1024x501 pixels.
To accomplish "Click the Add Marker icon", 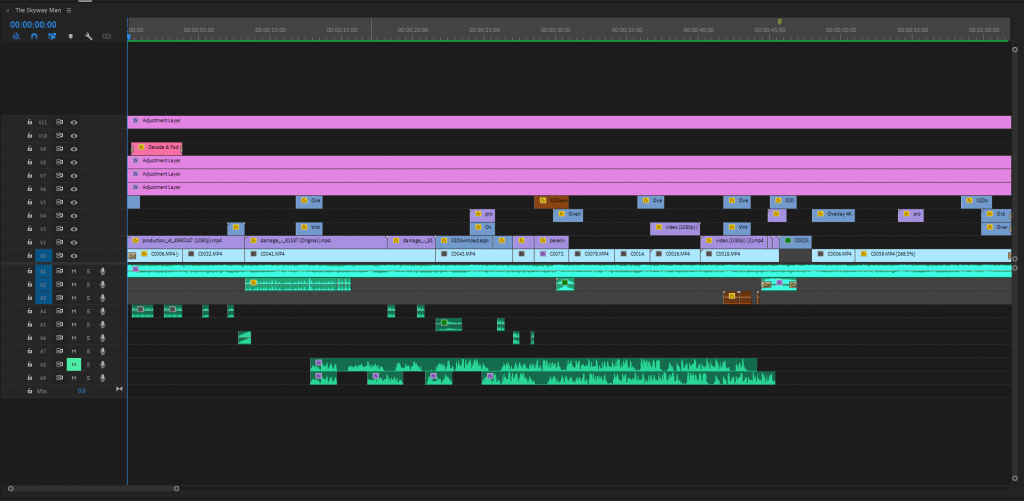I will 70,36.
